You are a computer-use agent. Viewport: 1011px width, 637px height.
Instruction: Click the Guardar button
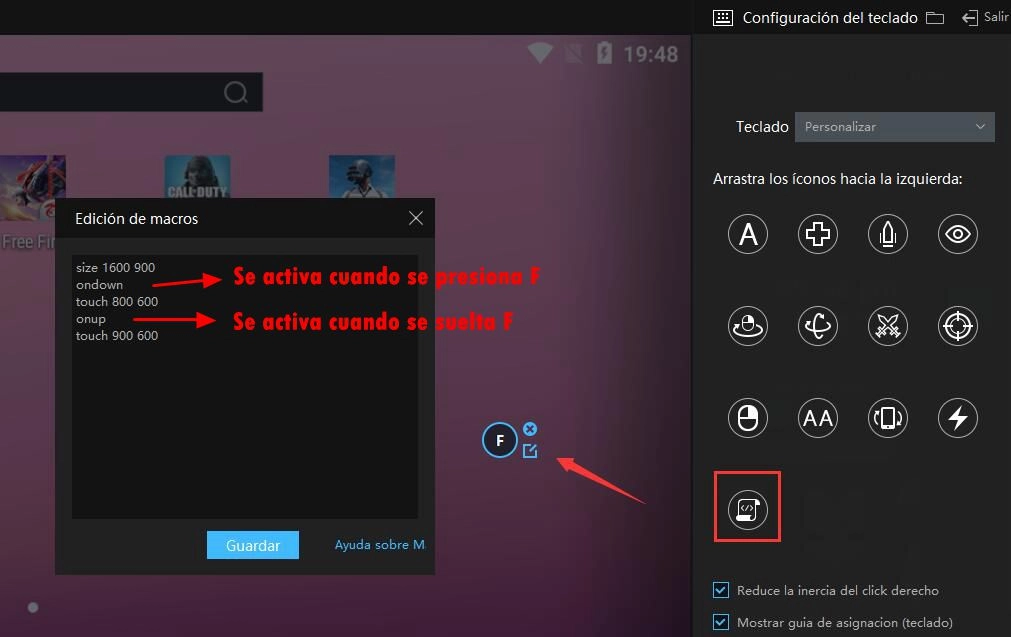coord(253,545)
